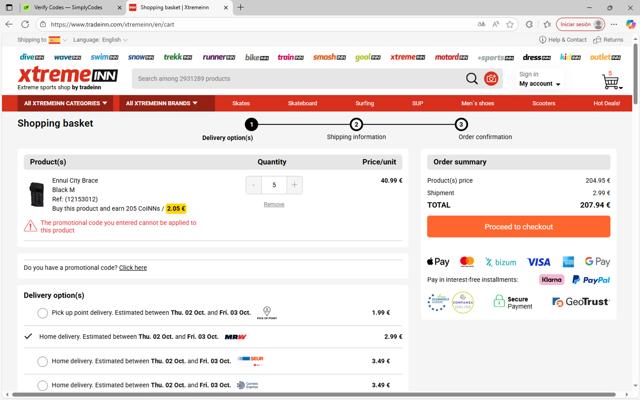Viewport: 640px width, 400px height.
Task: Click Iniciar sesión browser profile button
Action: (x=580, y=24)
